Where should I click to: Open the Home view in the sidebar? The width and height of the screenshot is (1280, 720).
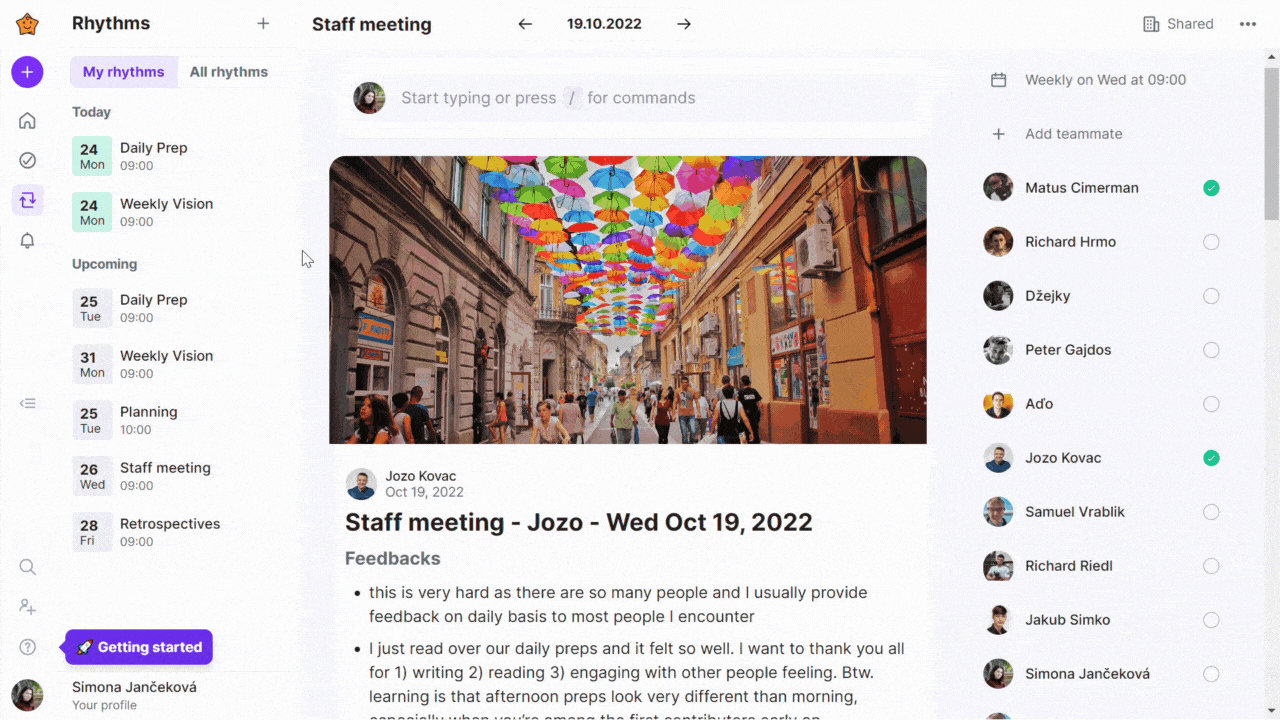pos(27,119)
